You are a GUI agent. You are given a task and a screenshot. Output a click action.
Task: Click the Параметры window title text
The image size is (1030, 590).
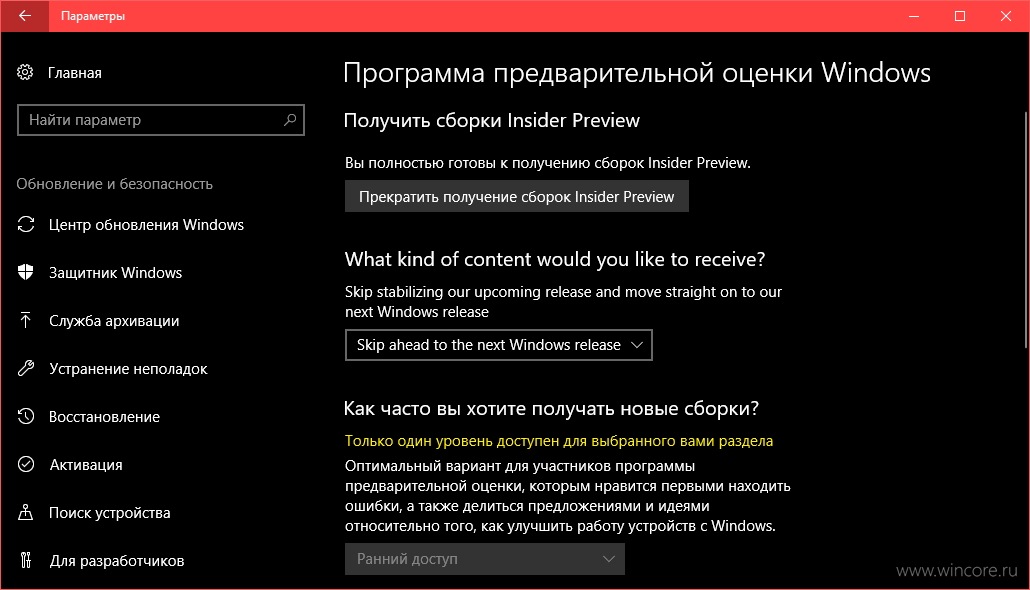(93, 16)
